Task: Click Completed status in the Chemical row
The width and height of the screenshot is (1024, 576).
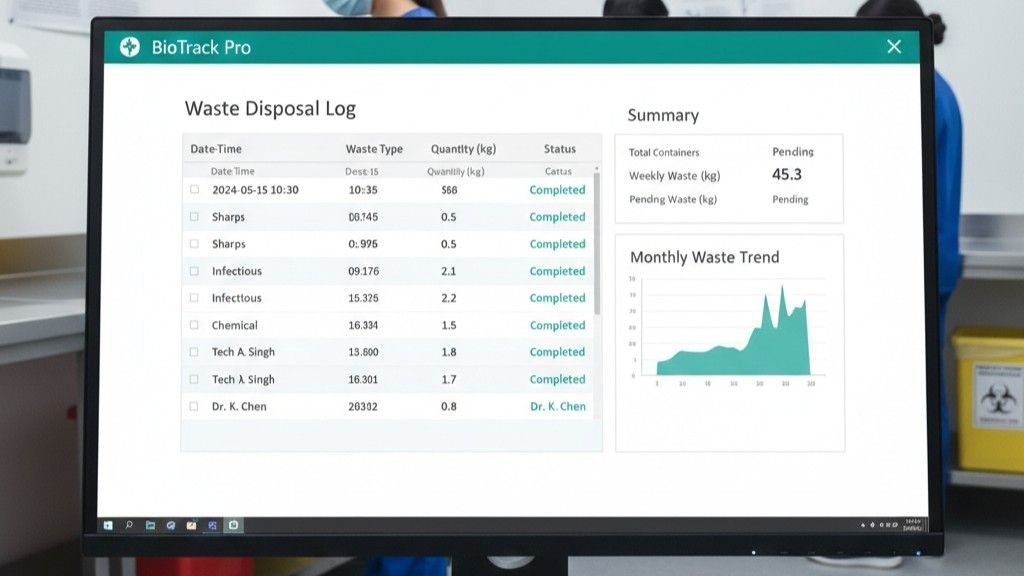Action: 557,325
